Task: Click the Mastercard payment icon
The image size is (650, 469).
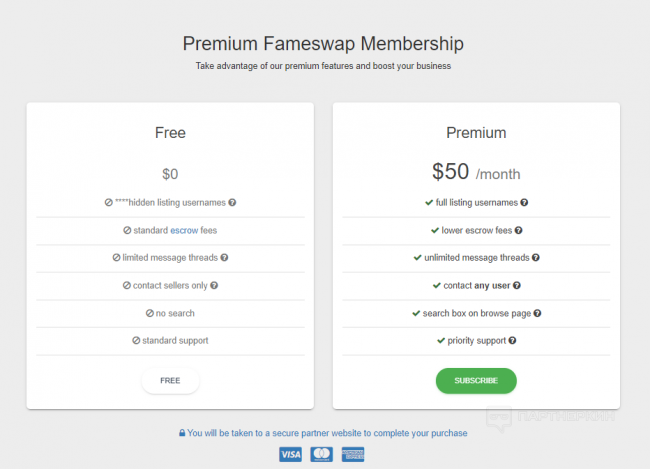Action: [x=321, y=455]
